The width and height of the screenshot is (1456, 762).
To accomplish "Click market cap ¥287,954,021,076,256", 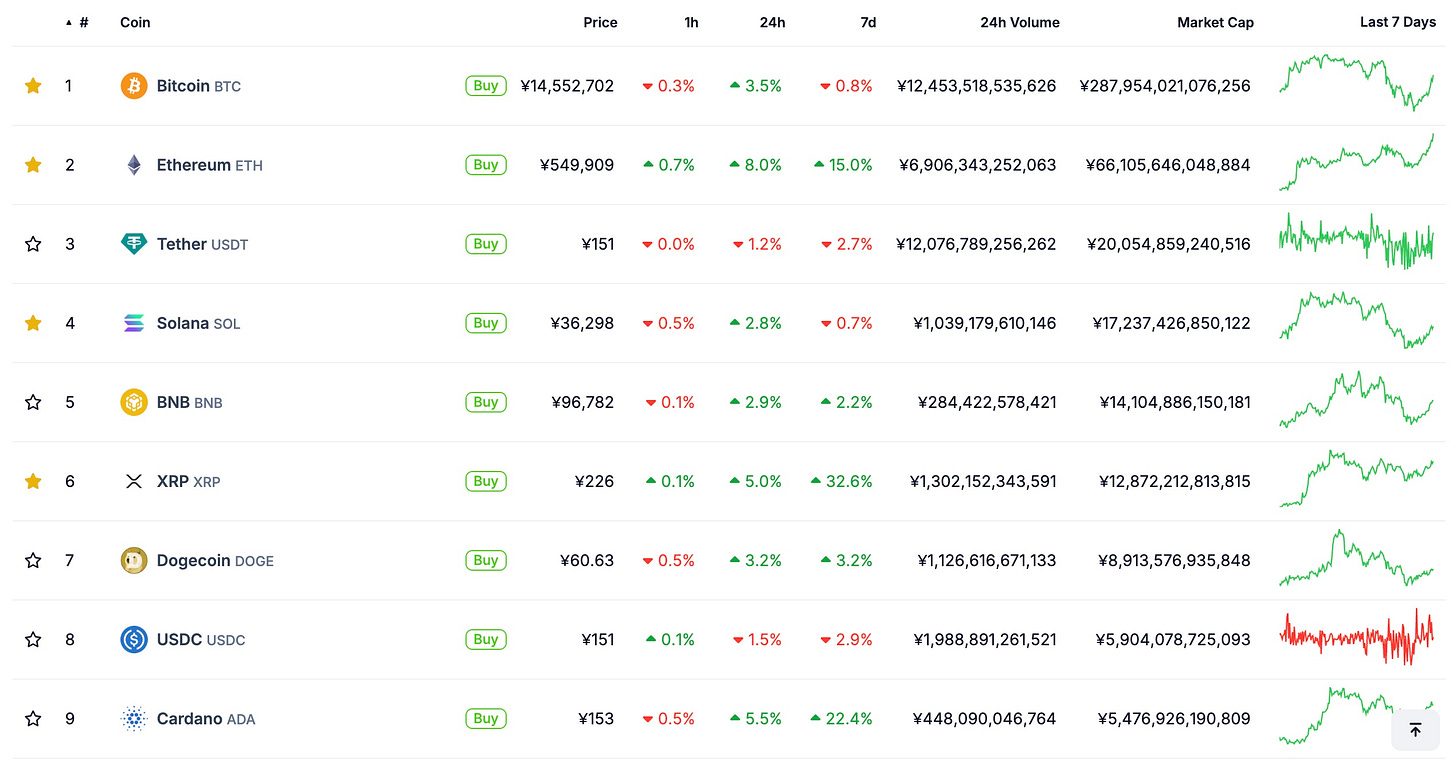I will tap(1165, 86).
